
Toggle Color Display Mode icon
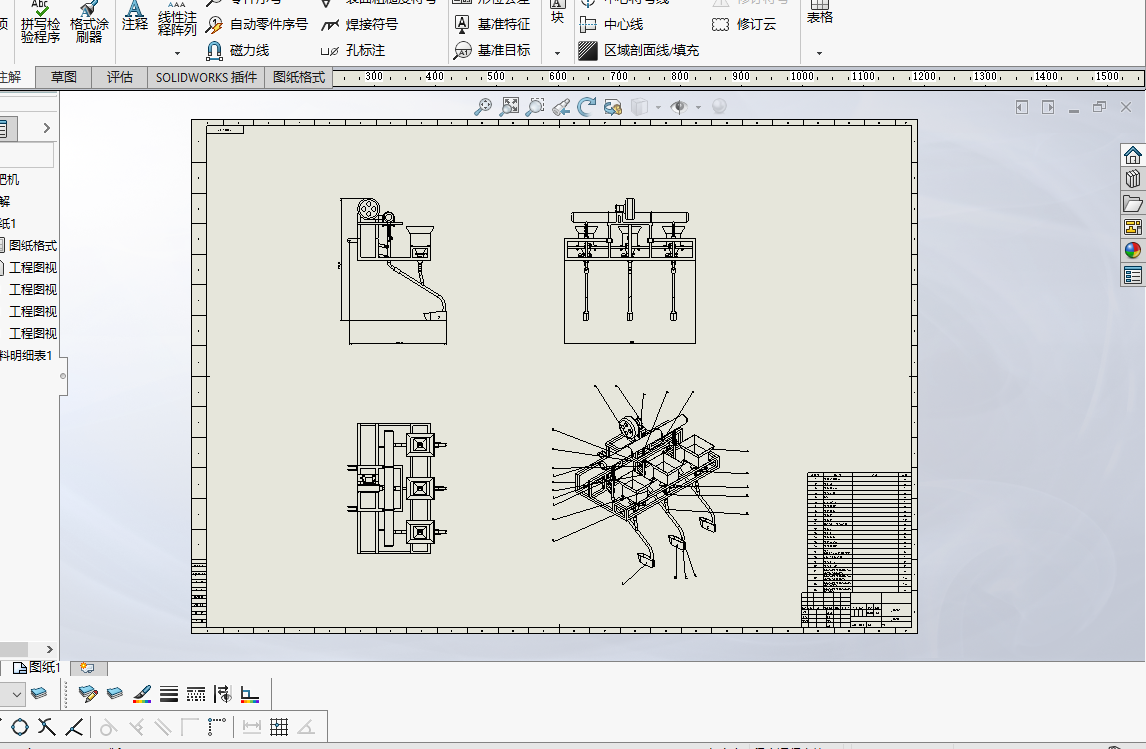click(250, 693)
